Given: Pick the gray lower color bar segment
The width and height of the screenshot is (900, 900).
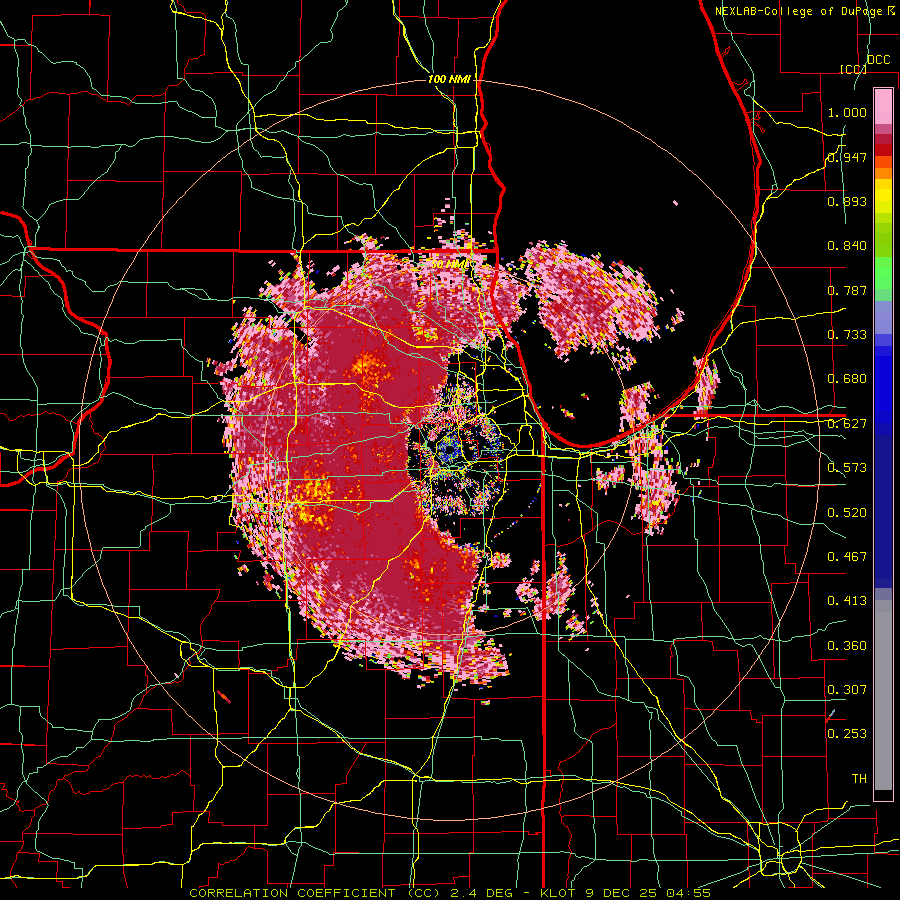Looking at the screenshot, I should coord(883,695).
